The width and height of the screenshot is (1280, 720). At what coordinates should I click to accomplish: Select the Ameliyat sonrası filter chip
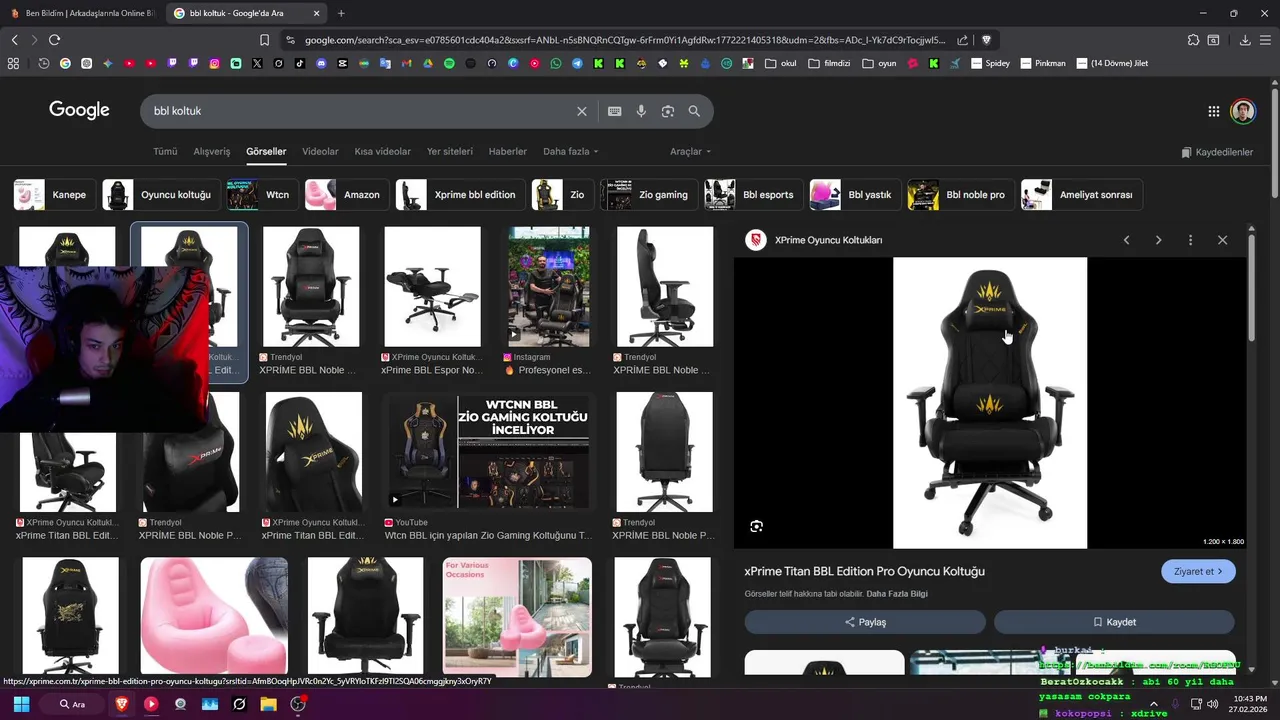pyautogui.click(x=1081, y=195)
